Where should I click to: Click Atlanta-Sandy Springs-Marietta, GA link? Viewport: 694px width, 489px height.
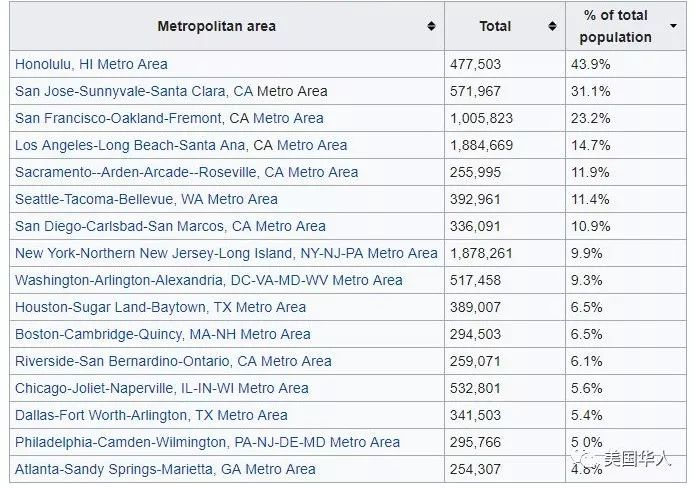pos(165,469)
